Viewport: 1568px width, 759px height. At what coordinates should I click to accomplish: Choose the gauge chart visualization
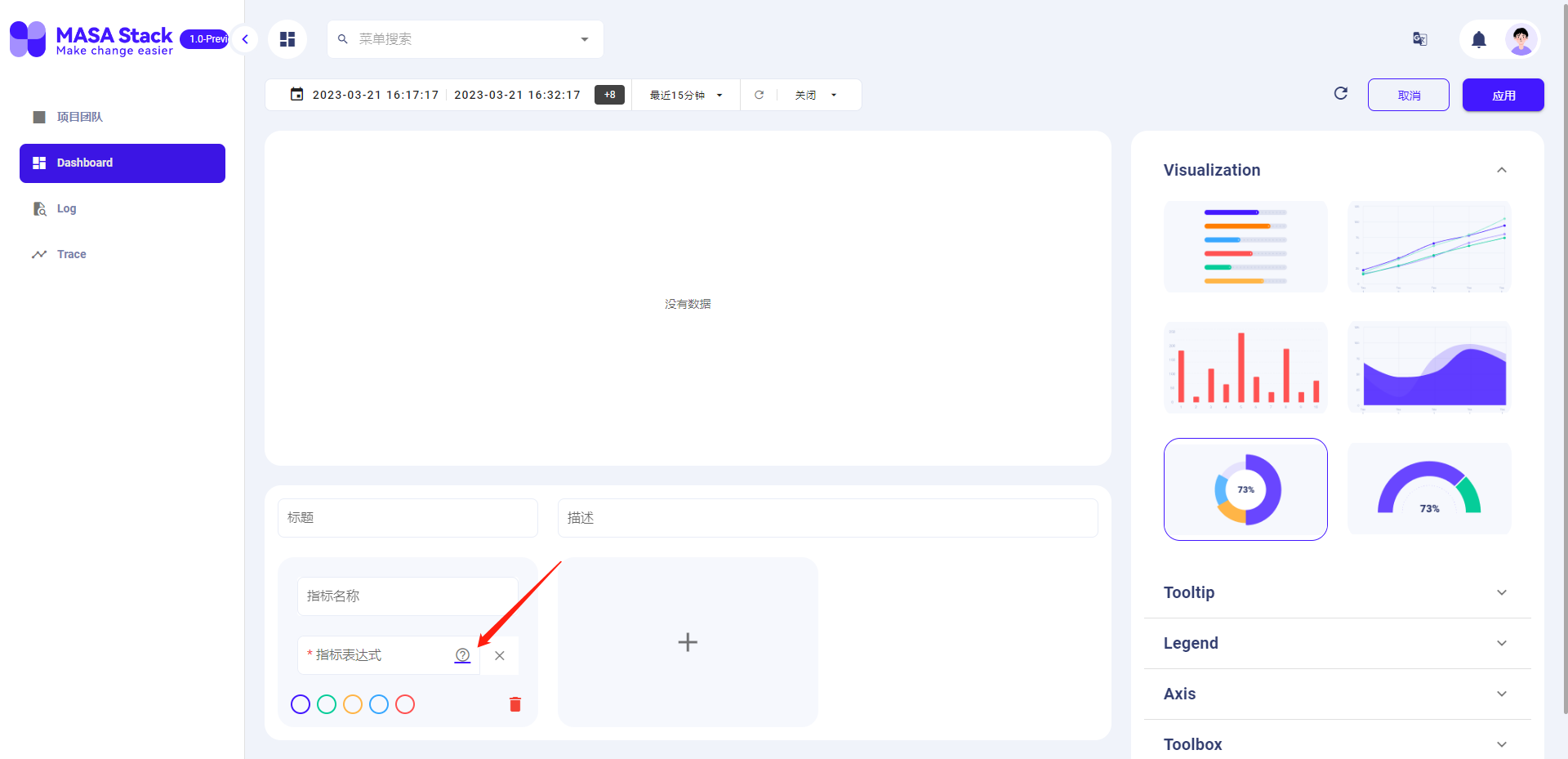point(1429,489)
